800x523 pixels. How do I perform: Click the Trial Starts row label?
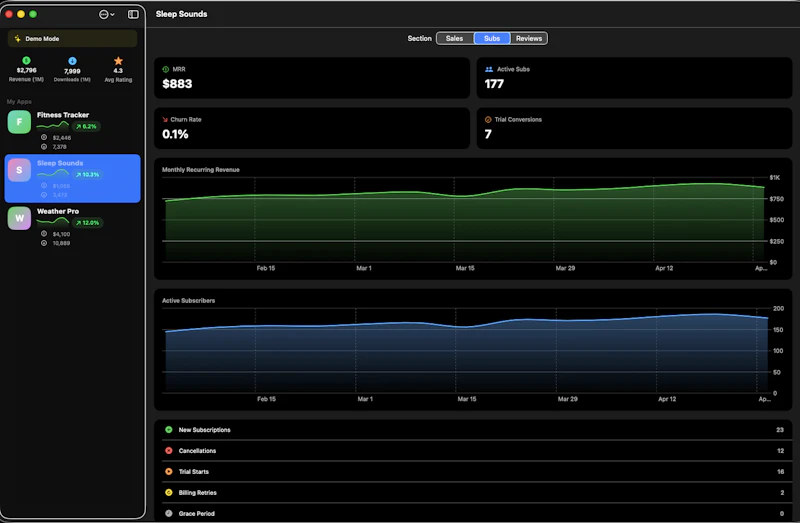193,472
